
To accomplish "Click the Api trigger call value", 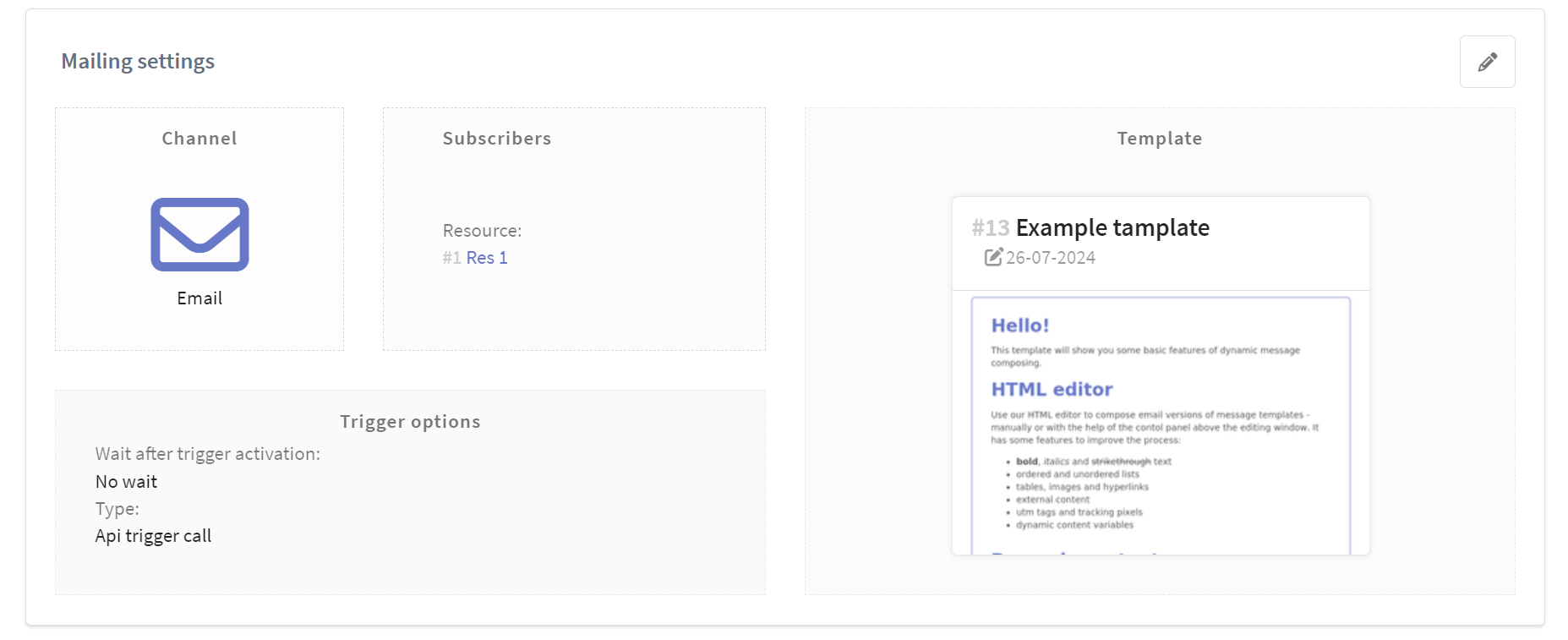I will tap(153, 536).
